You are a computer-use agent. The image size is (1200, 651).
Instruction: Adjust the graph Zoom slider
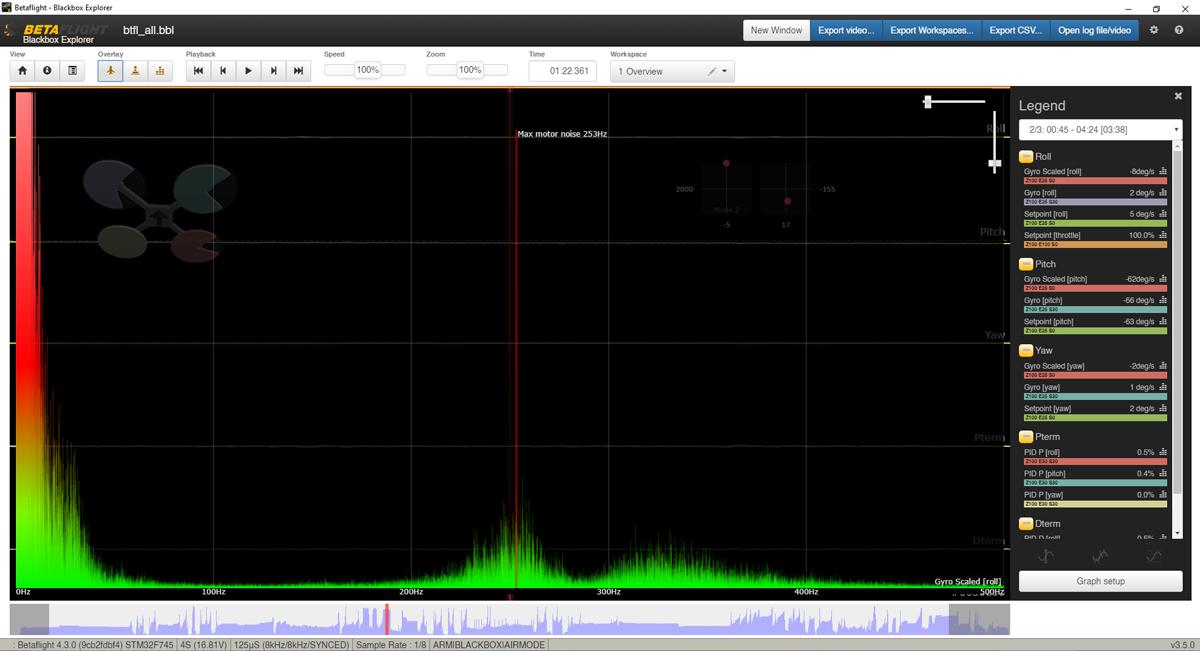point(467,70)
